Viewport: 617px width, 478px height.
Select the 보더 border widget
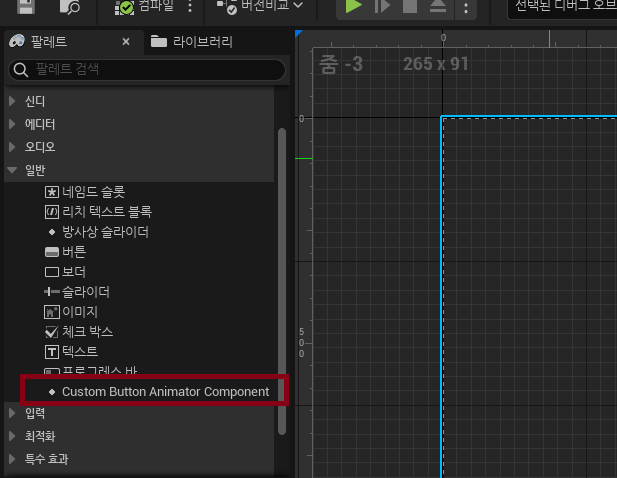click(x=65, y=272)
